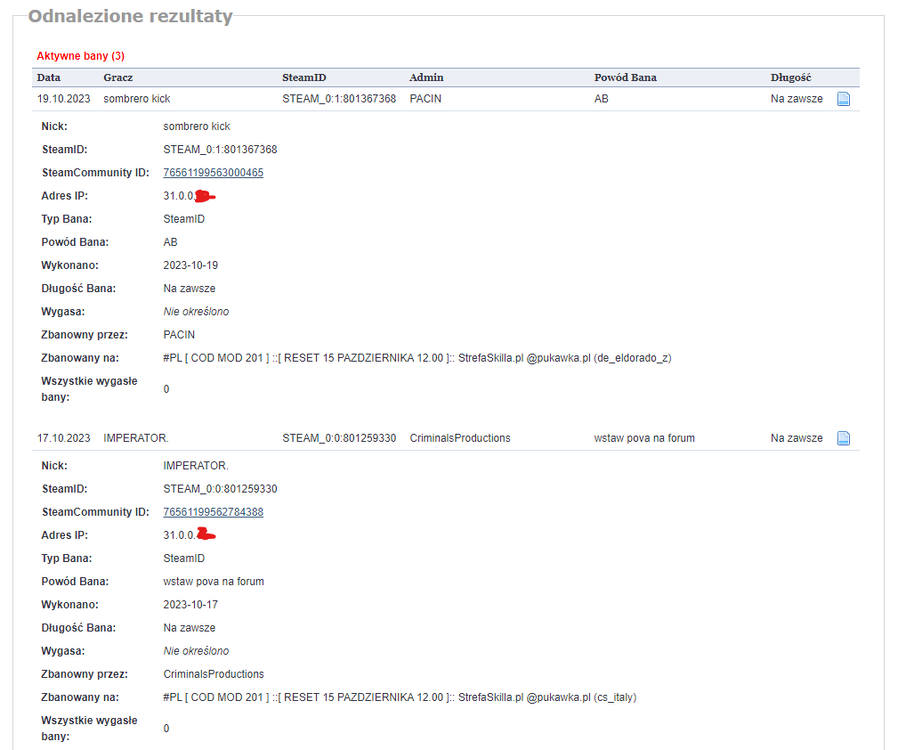
Task: Click Nie określono under the 2023-10-19 ban
Action: click(196, 311)
